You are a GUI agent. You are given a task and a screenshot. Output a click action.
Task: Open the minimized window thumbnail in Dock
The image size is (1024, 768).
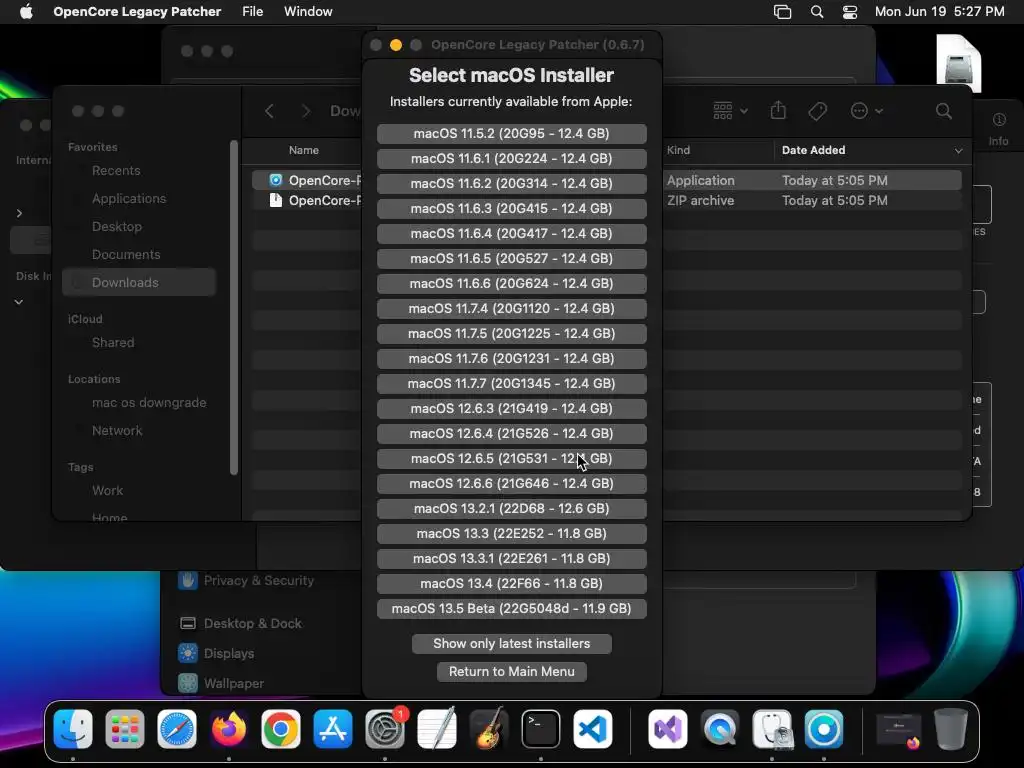[x=899, y=729]
